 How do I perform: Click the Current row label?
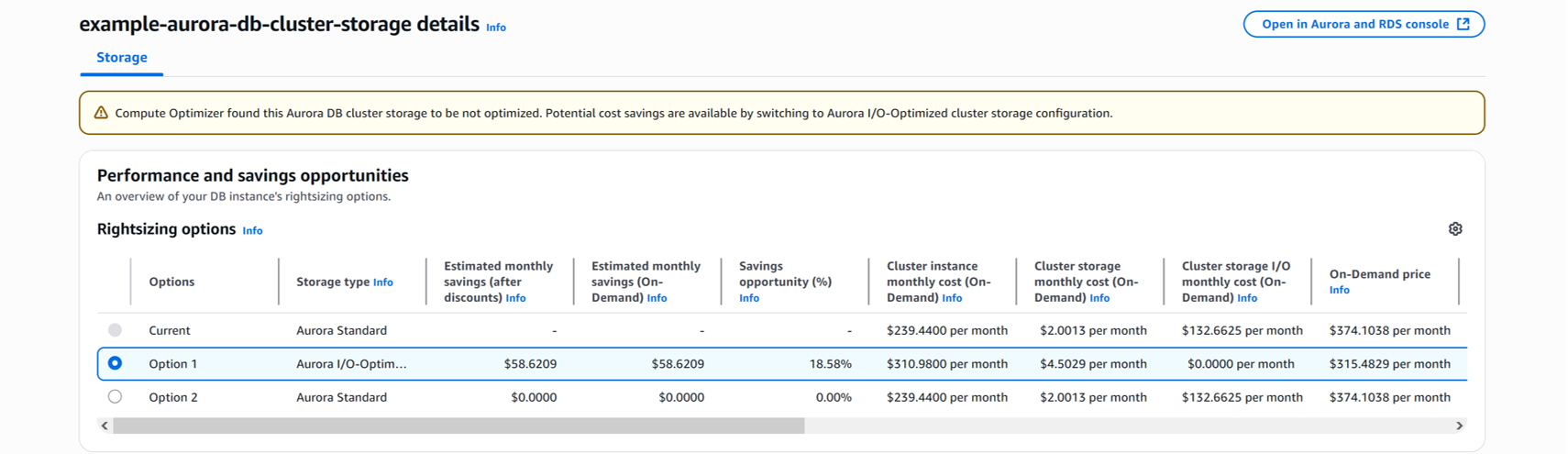(170, 330)
